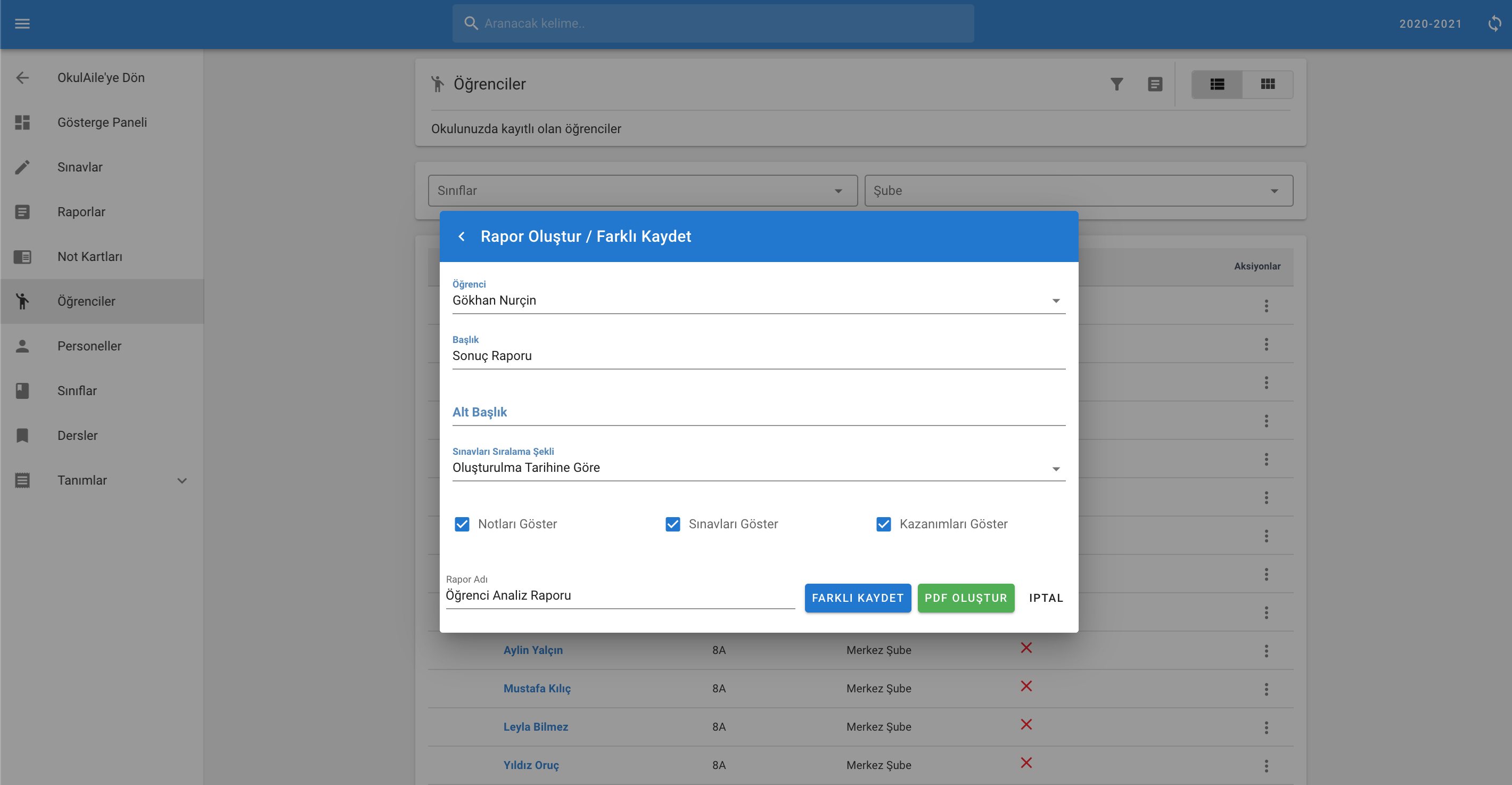Click the Öğrenciler person icon in sidebar
This screenshot has height=785, width=1512.
click(x=22, y=301)
